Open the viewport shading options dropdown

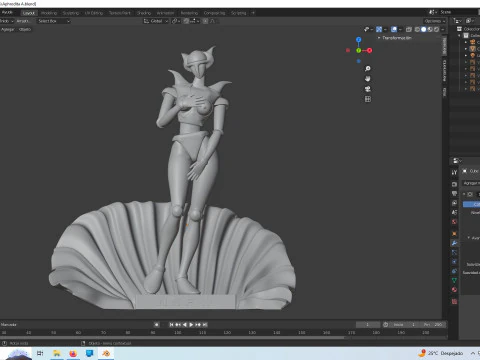443,29
